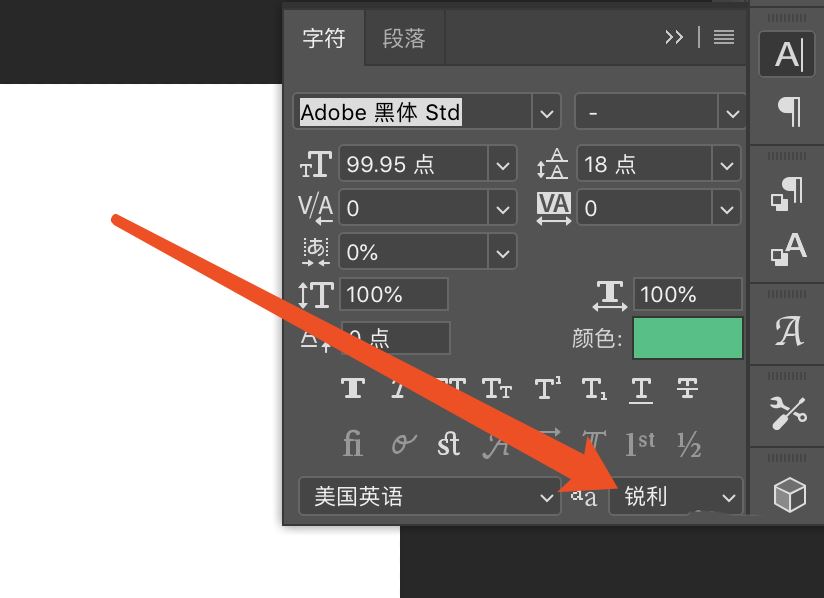Select the 字符 tab
The image size is (824, 598).
pos(324,38)
